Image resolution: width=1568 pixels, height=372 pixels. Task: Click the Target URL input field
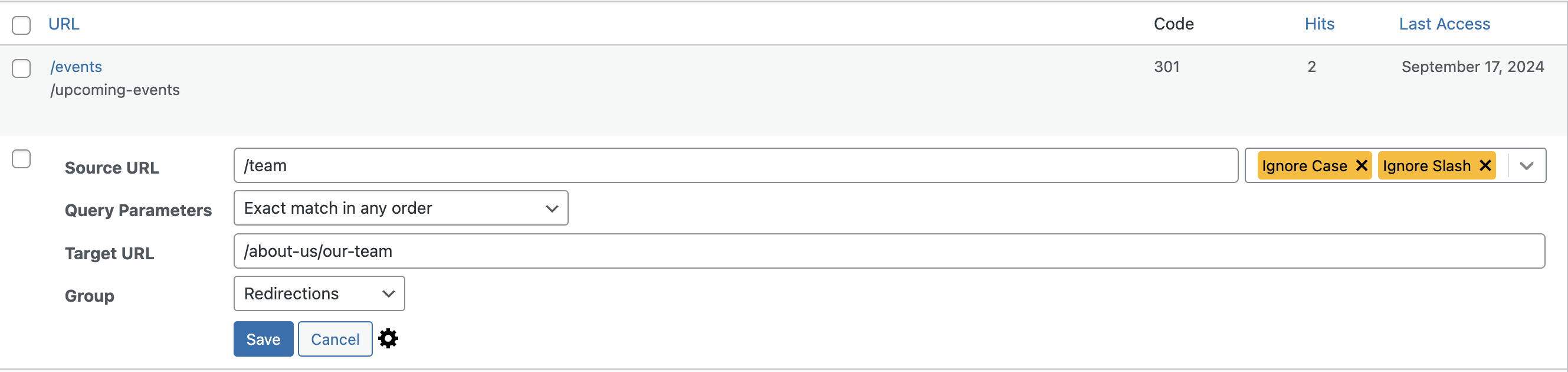point(888,251)
